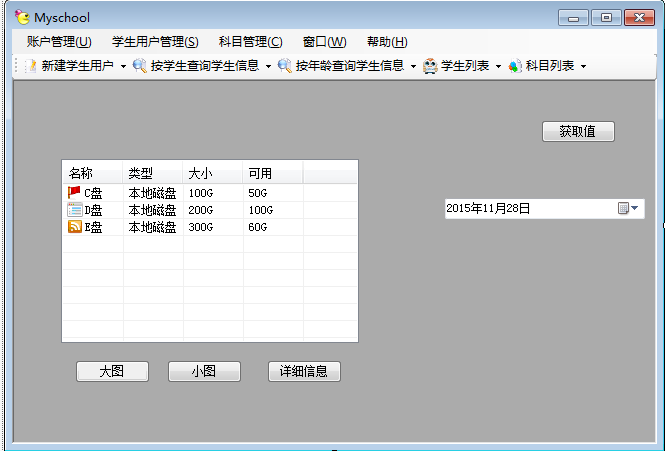Click the 新建学生用户 toolbar label

click(77, 66)
